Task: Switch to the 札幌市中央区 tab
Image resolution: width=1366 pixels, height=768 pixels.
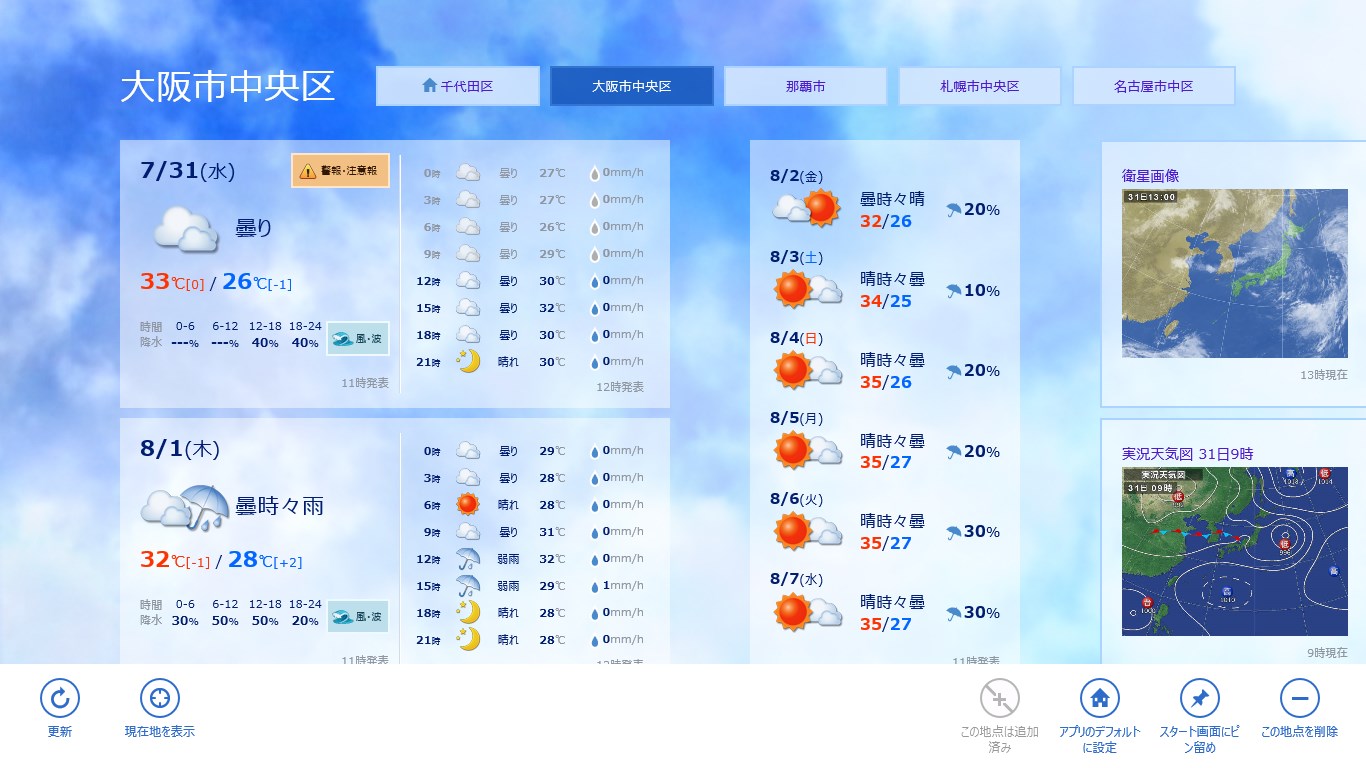Action: click(x=980, y=86)
